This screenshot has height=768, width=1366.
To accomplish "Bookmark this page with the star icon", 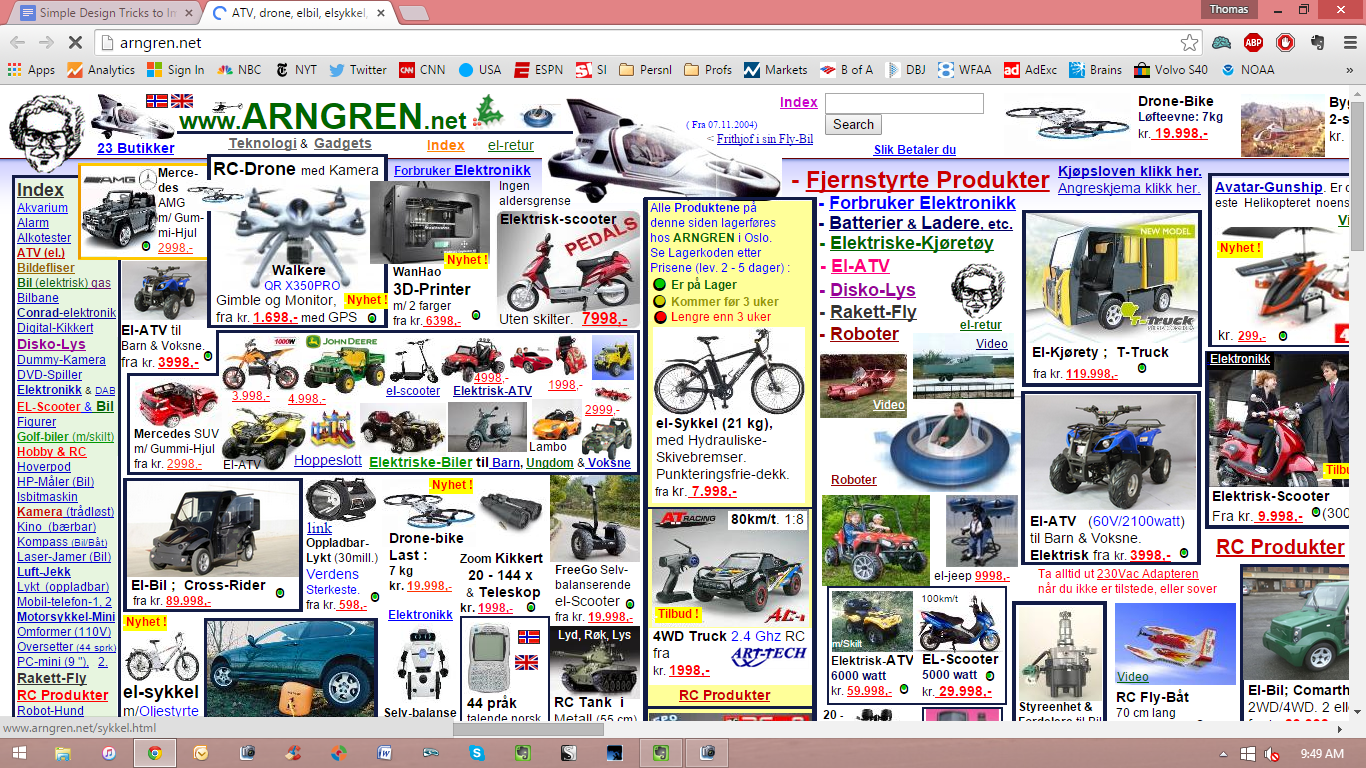I will pos(1189,42).
